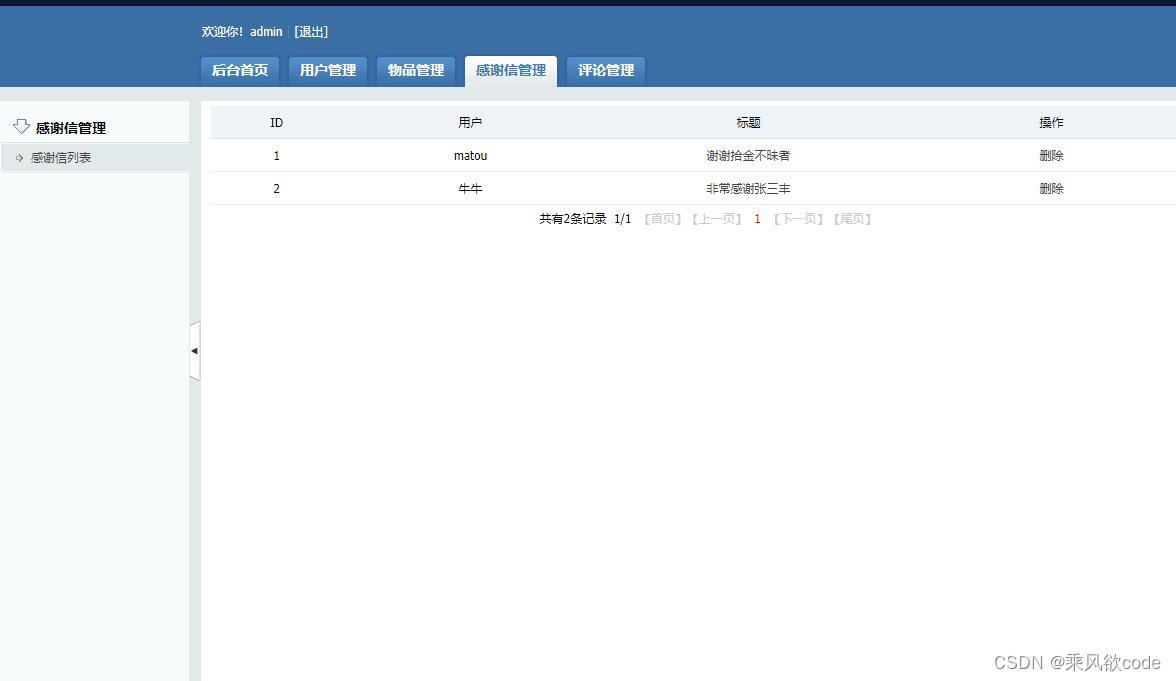1176x681 pixels.
Task: Click the 共有2条记录 record count text
Action: point(572,218)
